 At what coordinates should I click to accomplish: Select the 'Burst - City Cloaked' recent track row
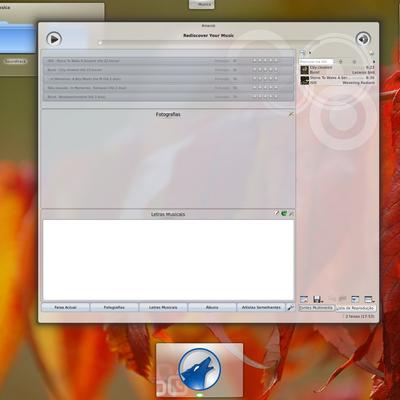coord(168,70)
